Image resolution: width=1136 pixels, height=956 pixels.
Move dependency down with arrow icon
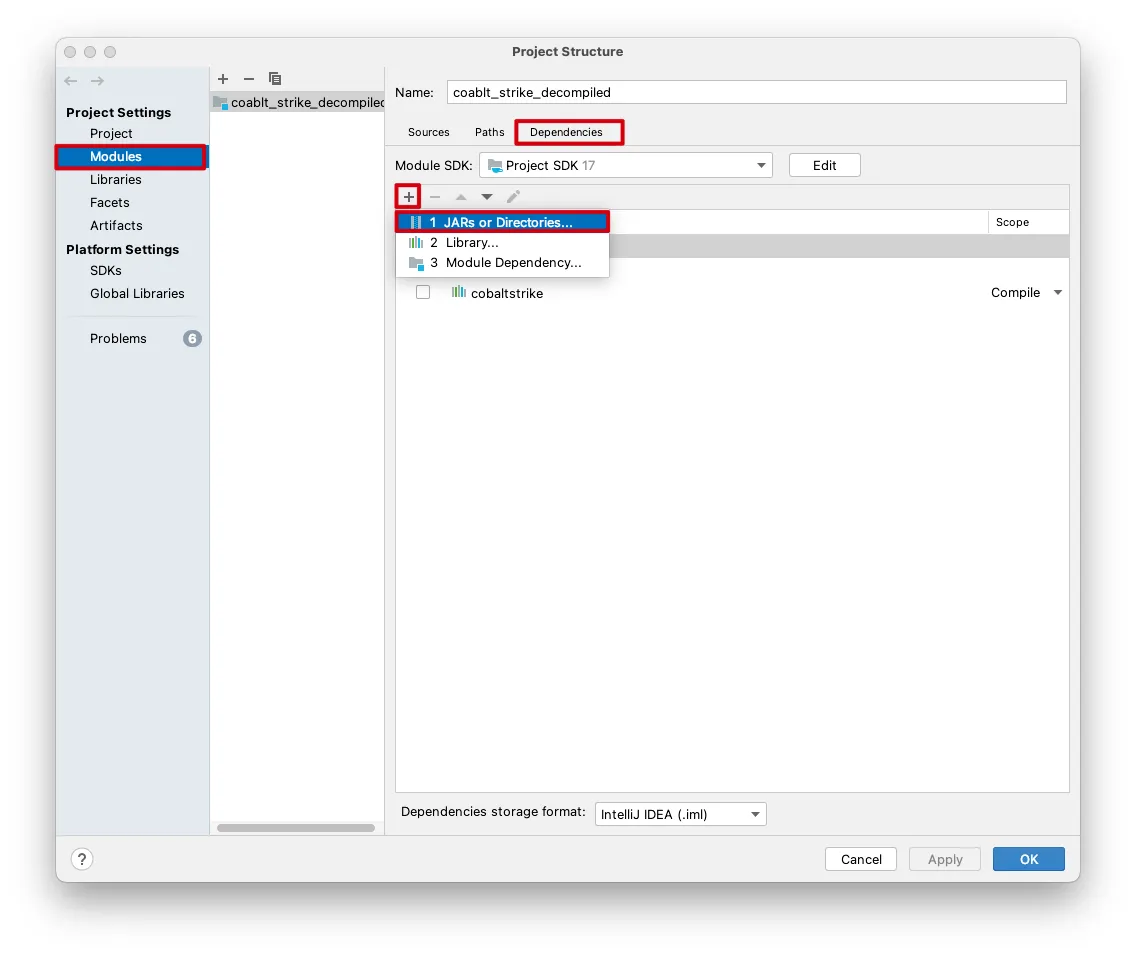click(487, 197)
